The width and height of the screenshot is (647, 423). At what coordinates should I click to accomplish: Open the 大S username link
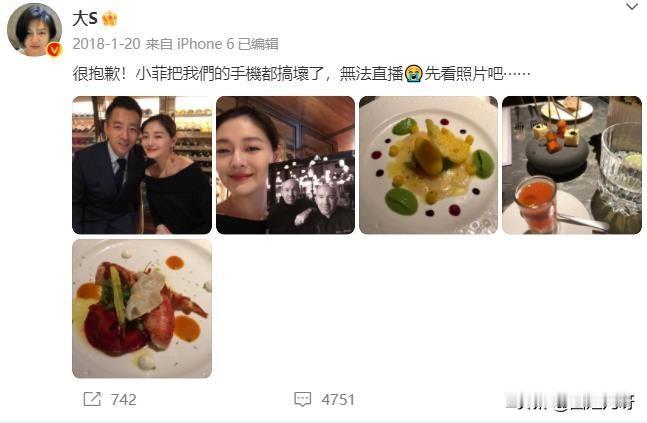click(85, 19)
